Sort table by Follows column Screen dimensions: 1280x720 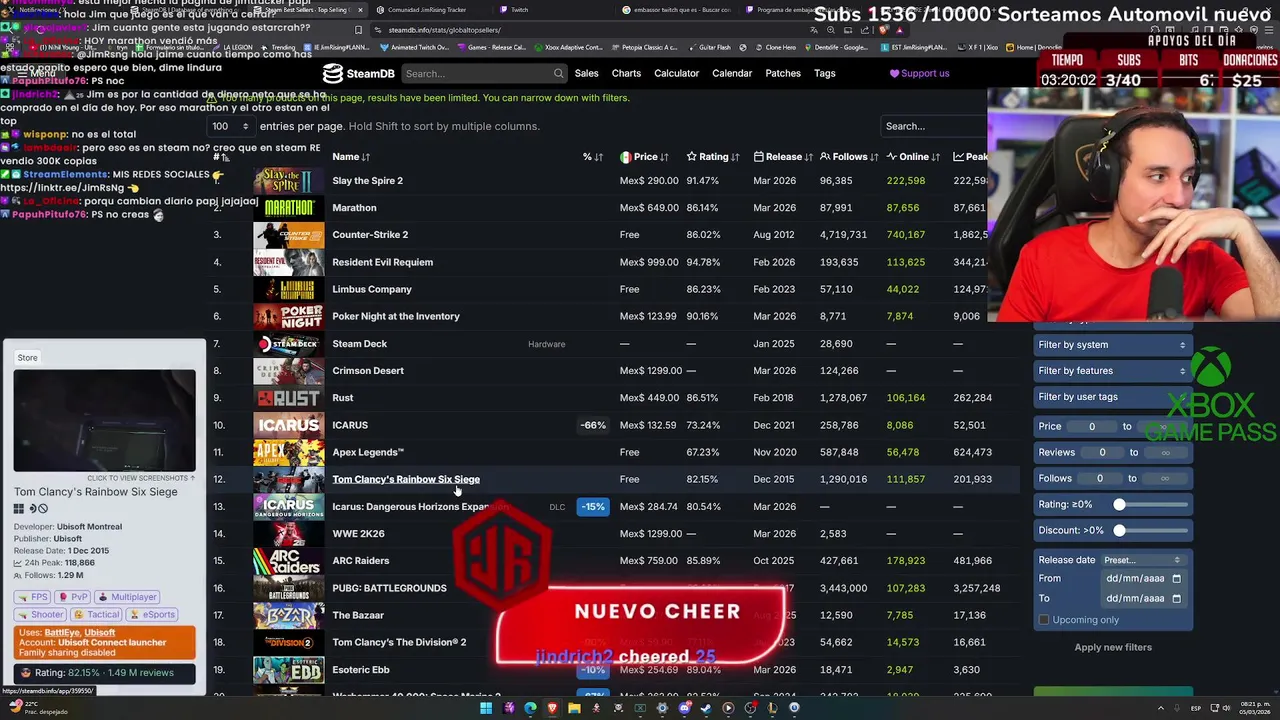click(849, 157)
